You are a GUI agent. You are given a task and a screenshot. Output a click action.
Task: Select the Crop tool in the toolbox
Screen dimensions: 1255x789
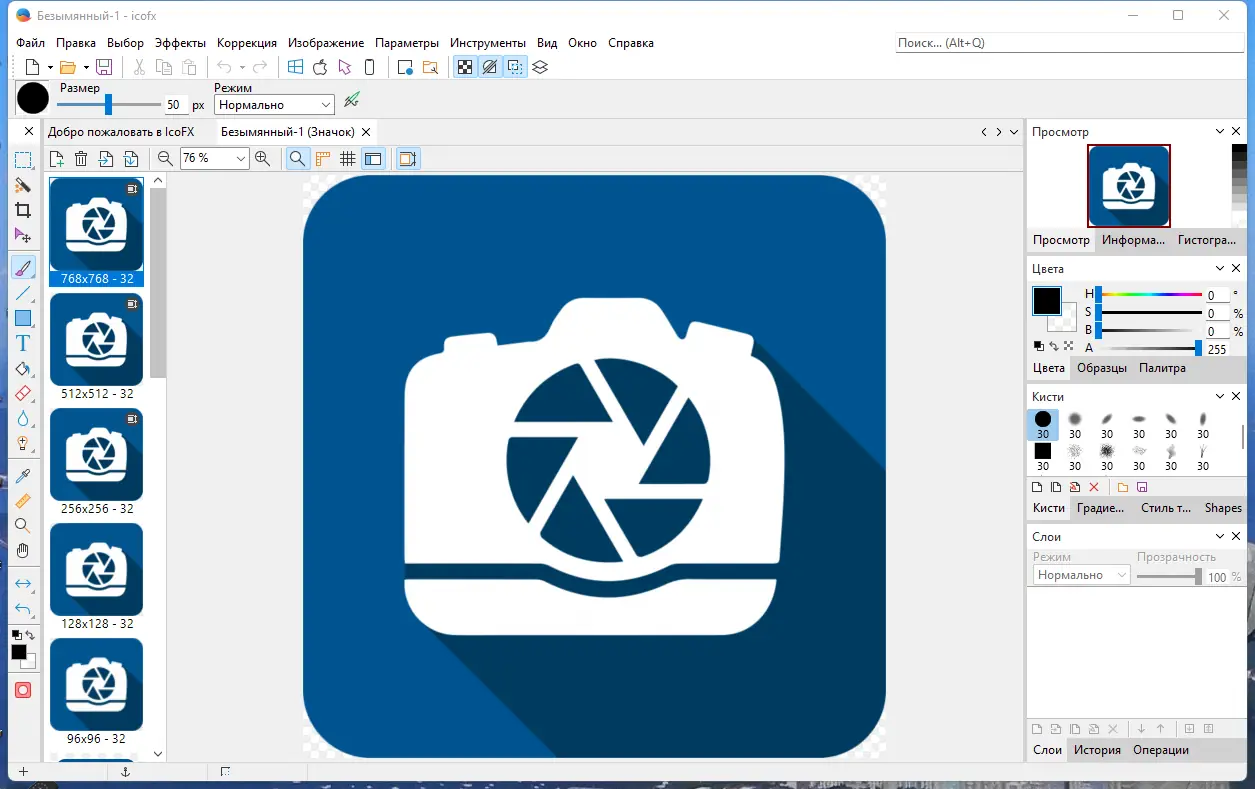tap(23, 210)
